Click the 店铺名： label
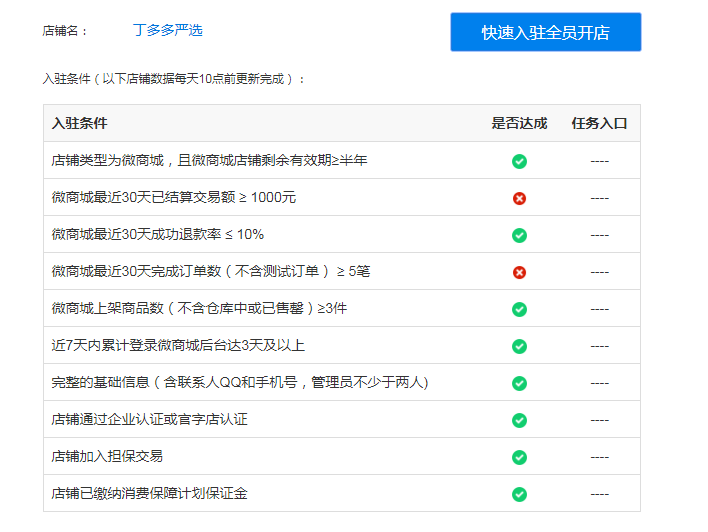This screenshot has height=532, width=708. (65, 31)
